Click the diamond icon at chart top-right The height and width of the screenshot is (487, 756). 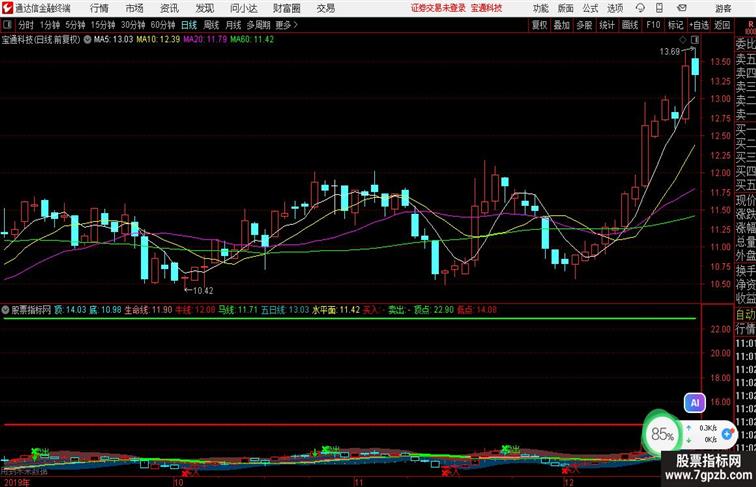(683, 39)
